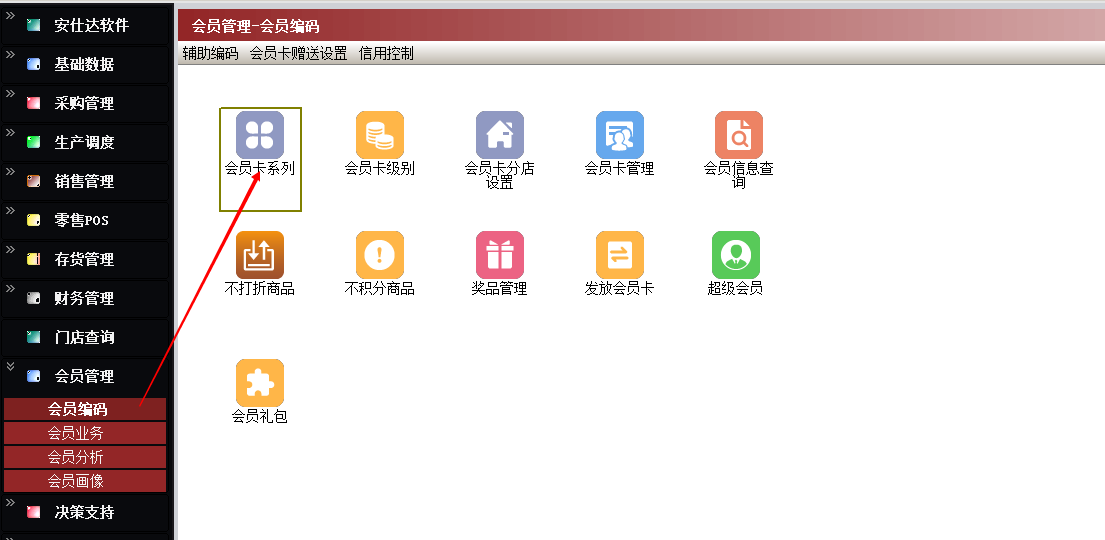
Task: Expand the 零售POS section chevron
Action: pos(10,210)
